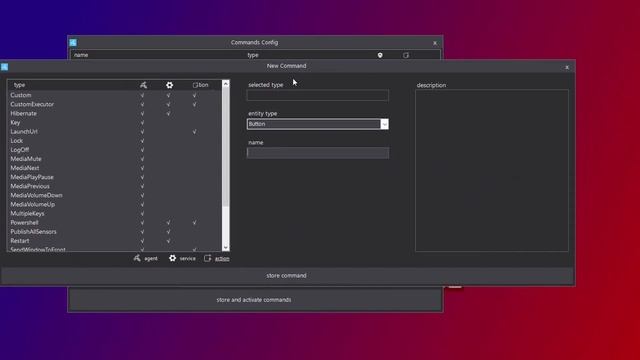Select the LaunchUrl command type
Screen dimensions: 640x360
115,131
